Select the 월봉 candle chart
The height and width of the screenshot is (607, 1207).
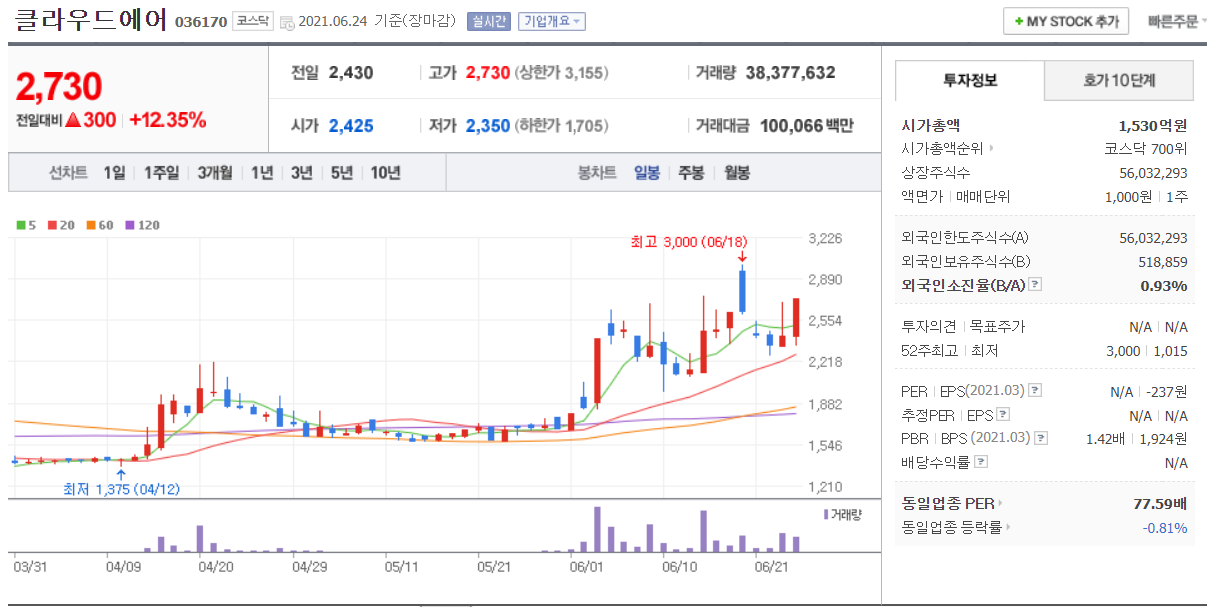pyautogui.click(x=737, y=172)
